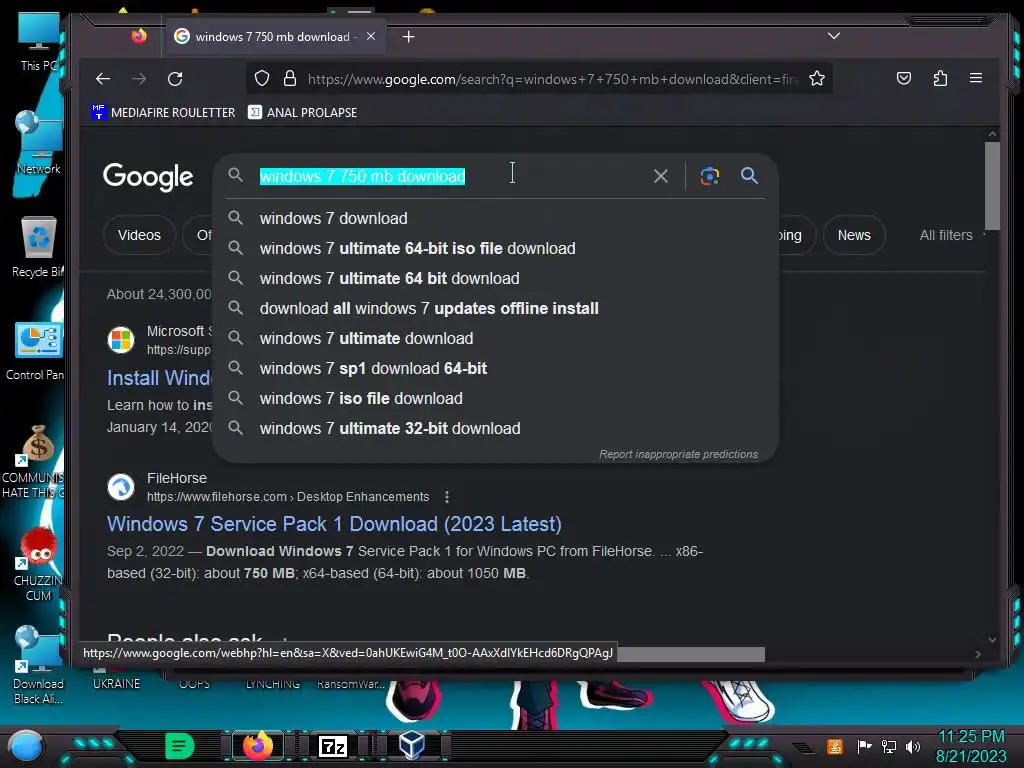
Task: Click the scroll down arrow on the page
Action: 992,639
